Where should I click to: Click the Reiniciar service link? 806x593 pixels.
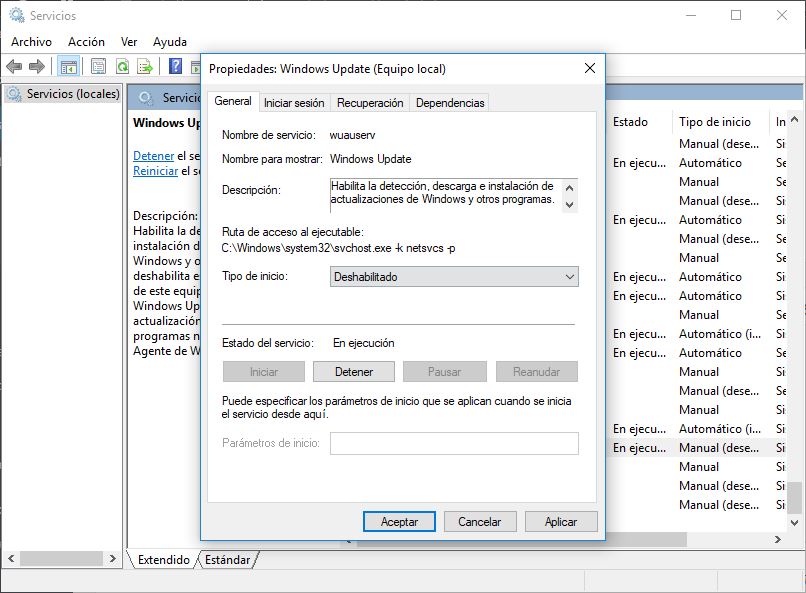[x=155, y=171]
